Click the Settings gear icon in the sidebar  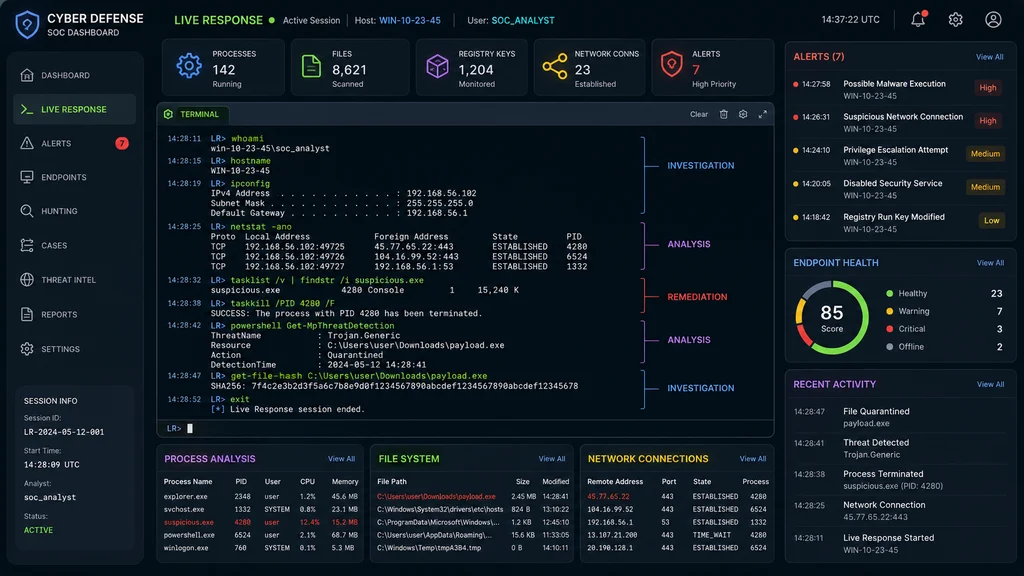click(x=27, y=349)
